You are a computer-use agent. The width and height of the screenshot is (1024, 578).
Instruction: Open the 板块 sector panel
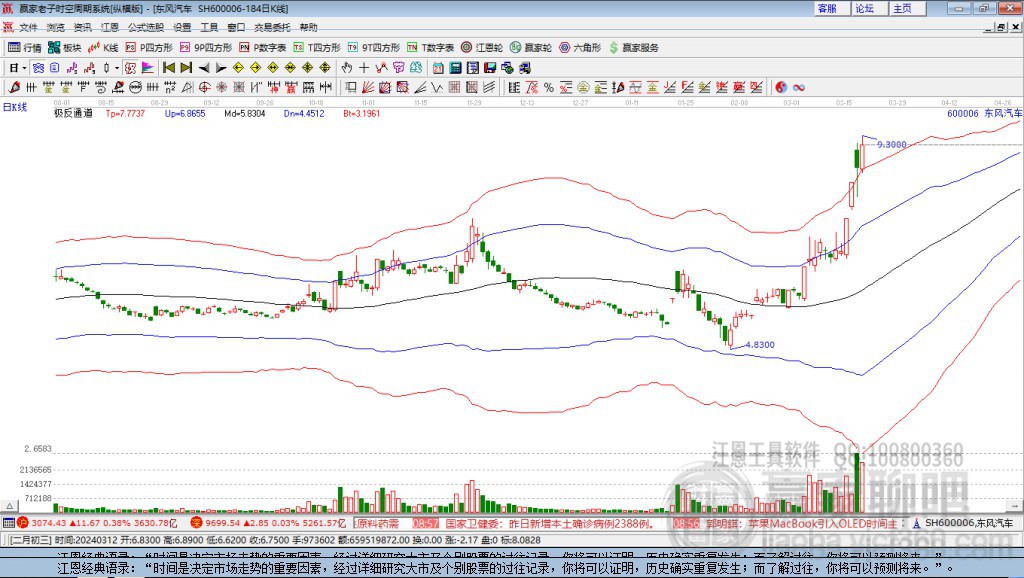(x=65, y=47)
